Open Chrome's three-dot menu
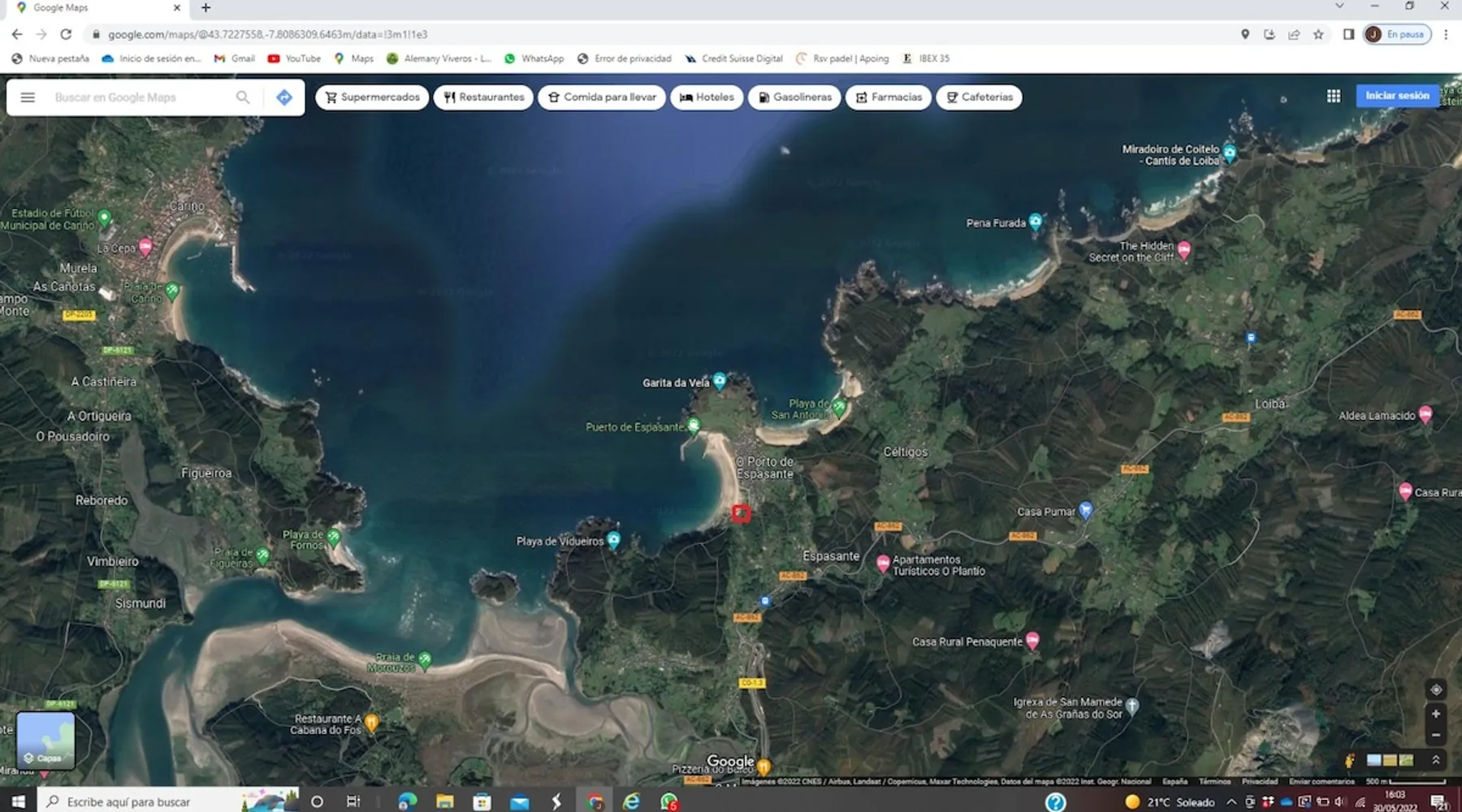1462x812 pixels. (x=1445, y=34)
